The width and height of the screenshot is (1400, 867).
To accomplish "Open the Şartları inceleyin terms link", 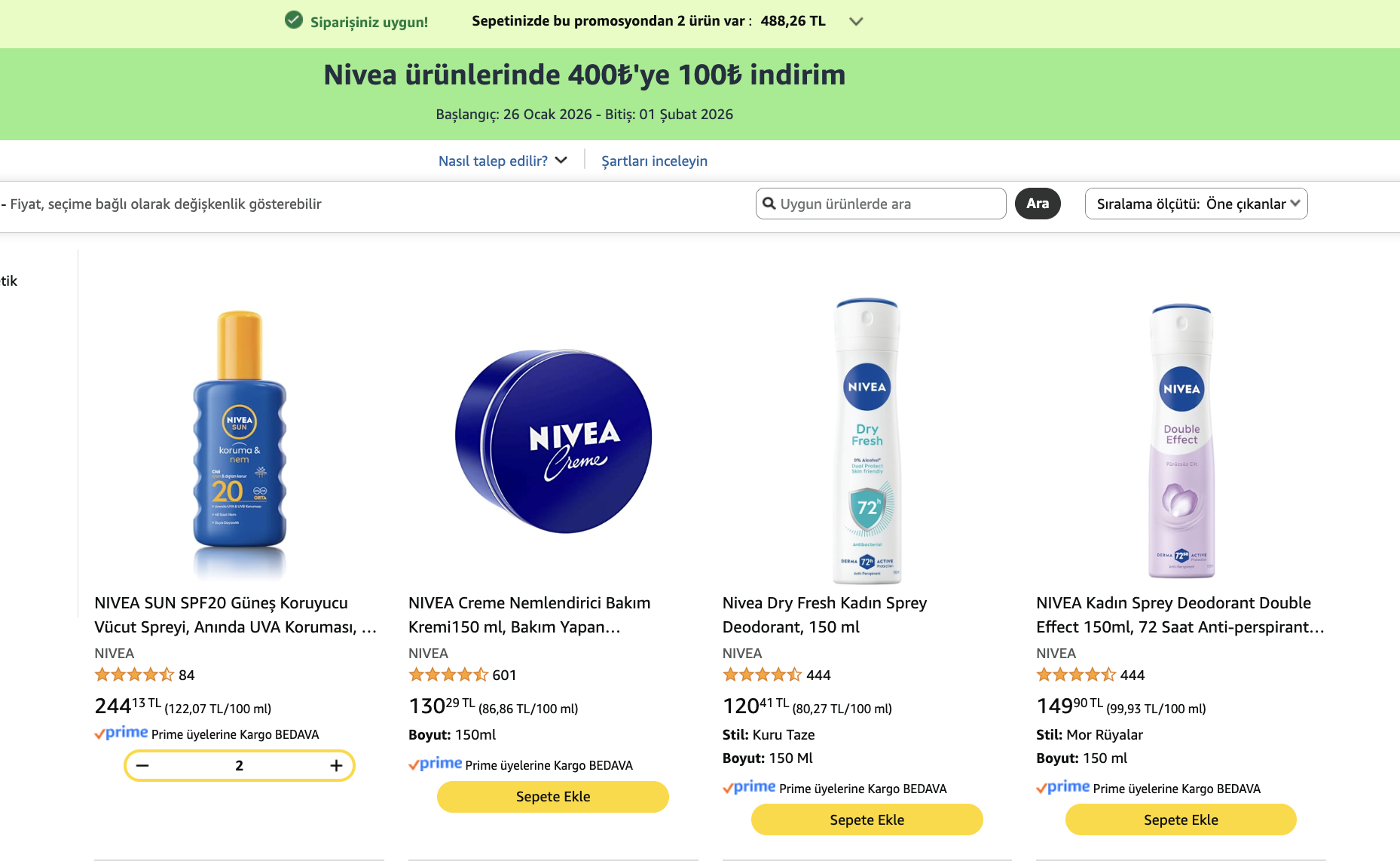I will (x=654, y=161).
